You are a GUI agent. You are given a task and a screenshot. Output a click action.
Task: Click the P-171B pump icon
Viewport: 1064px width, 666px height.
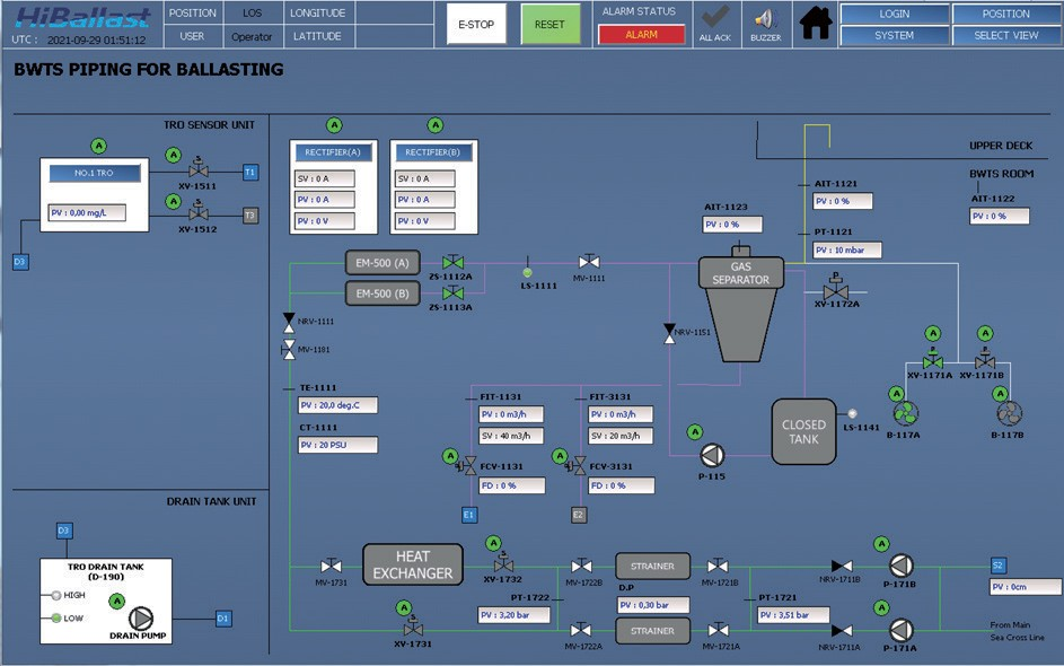pos(901,566)
